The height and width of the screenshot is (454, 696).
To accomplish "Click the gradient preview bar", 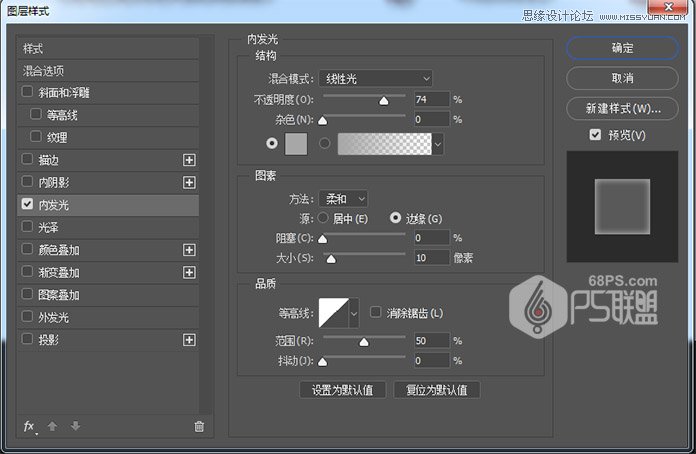I will (384, 144).
